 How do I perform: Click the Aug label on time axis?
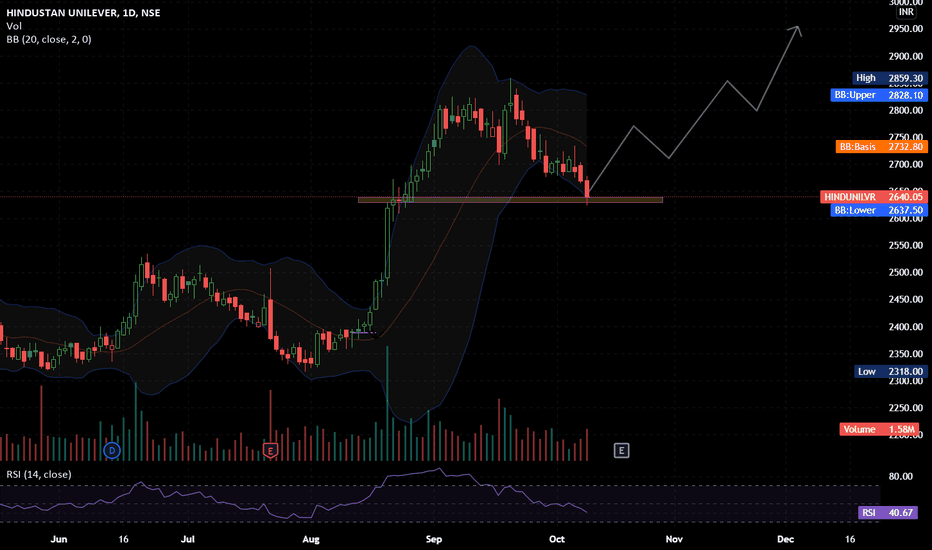[311, 539]
